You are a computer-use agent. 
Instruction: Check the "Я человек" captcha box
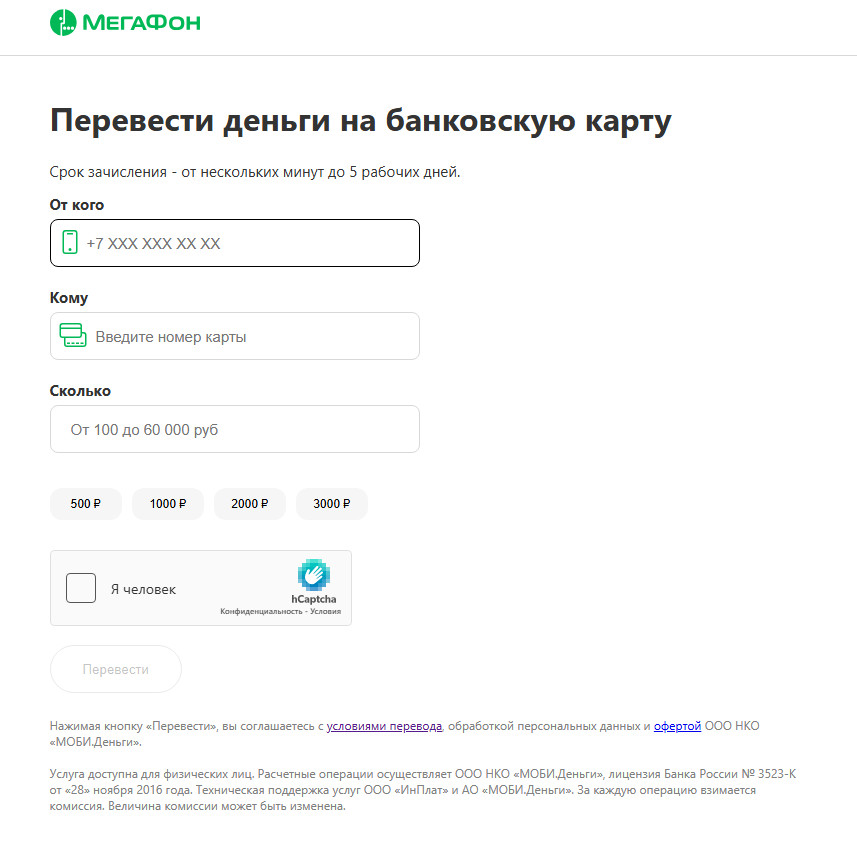click(x=81, y=588)
